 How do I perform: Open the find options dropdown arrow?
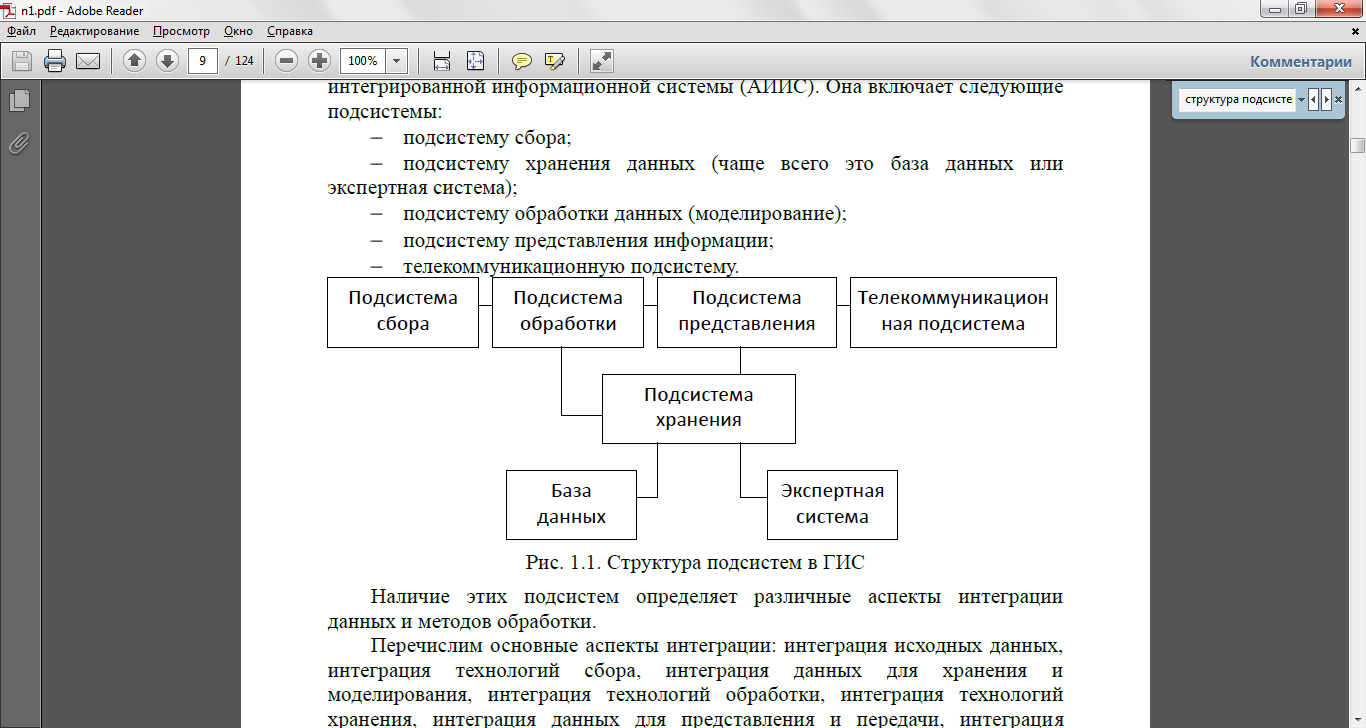click(x=1301, y=100)
